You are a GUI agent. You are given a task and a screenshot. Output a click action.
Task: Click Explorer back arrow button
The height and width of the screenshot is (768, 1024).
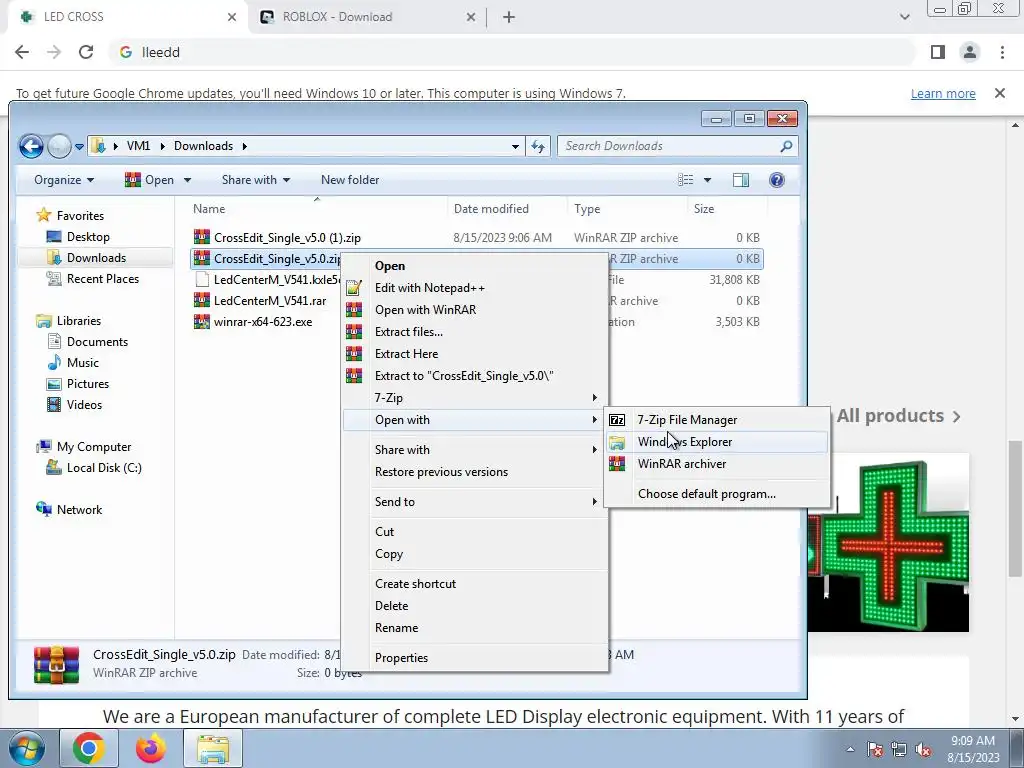[31, 146]
